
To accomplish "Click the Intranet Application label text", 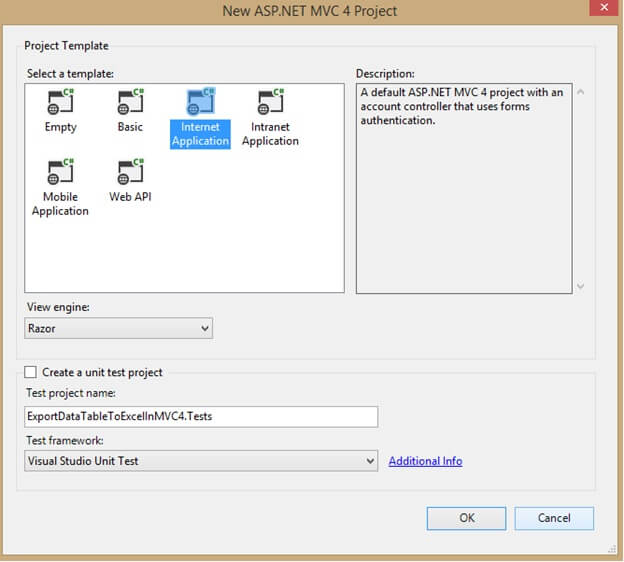I will (x=270, y=134).
